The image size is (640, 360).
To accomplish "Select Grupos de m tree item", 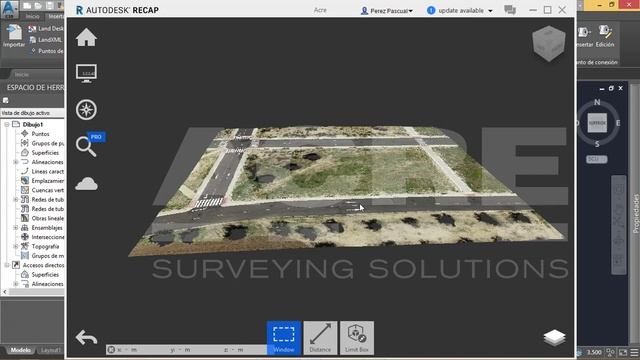I will (47, 256).
